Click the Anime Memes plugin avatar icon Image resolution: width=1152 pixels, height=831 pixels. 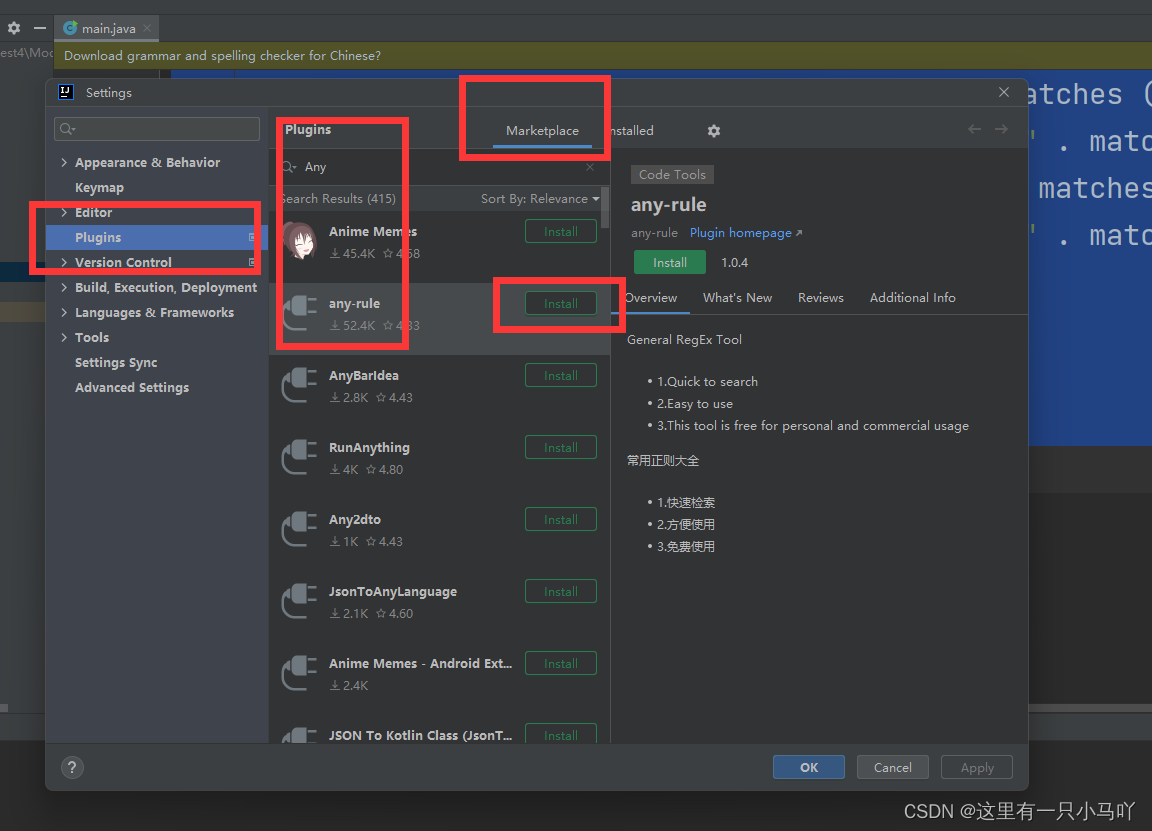pos(300,241)
